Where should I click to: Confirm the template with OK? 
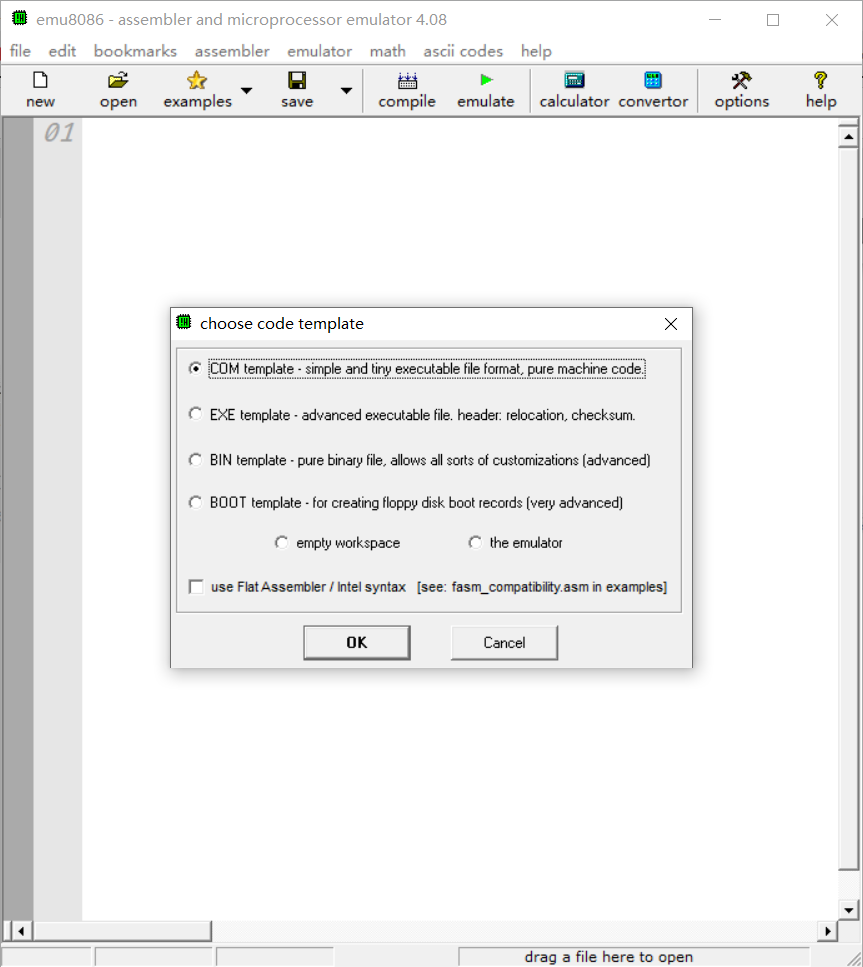[357, 643]
